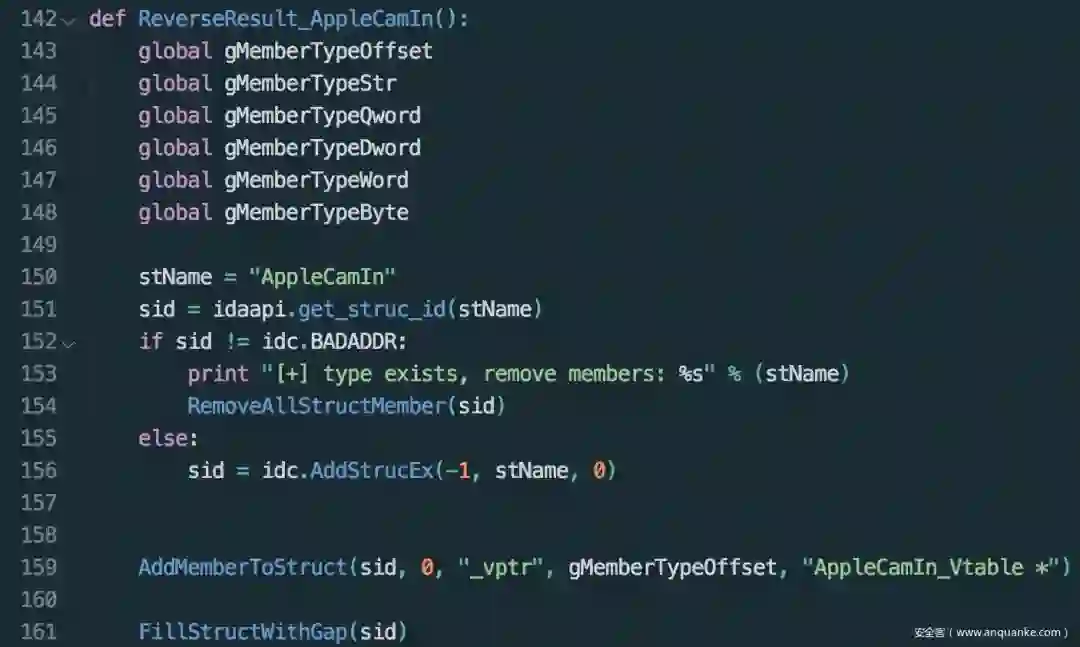Click line number 150 in gutter
Screen dimensions: 1080x647
pos(39,277)
